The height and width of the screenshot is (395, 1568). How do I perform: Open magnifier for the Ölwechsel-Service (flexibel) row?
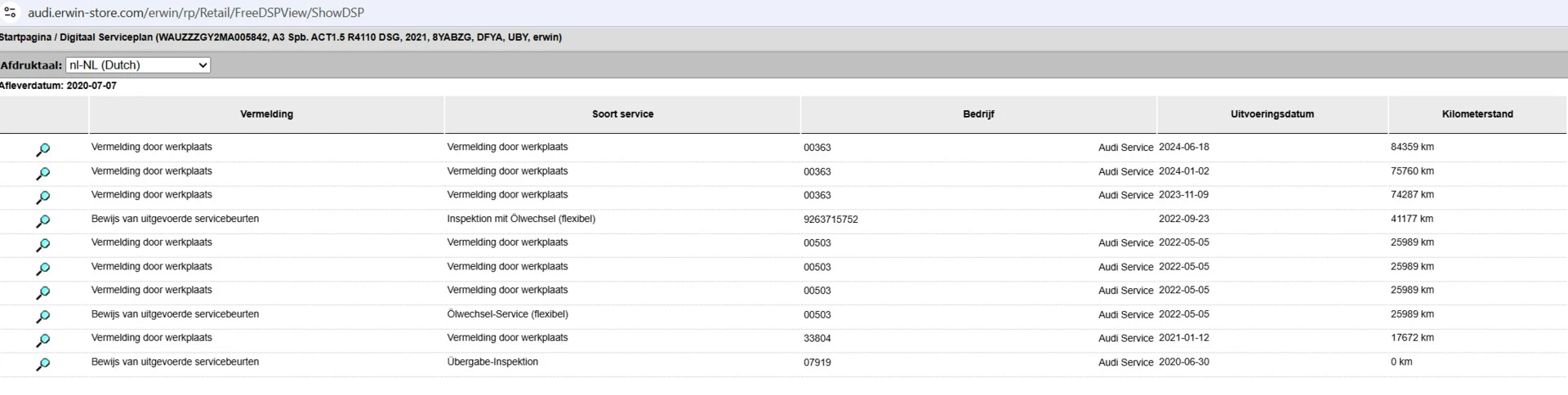(43, 316)
